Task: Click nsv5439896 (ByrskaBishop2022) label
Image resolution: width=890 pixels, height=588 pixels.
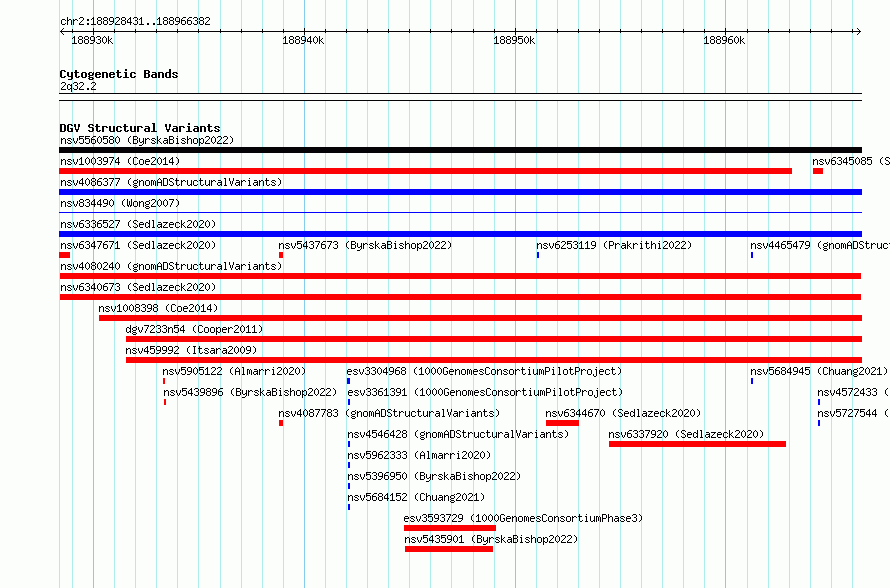Action: coord(250,392)
